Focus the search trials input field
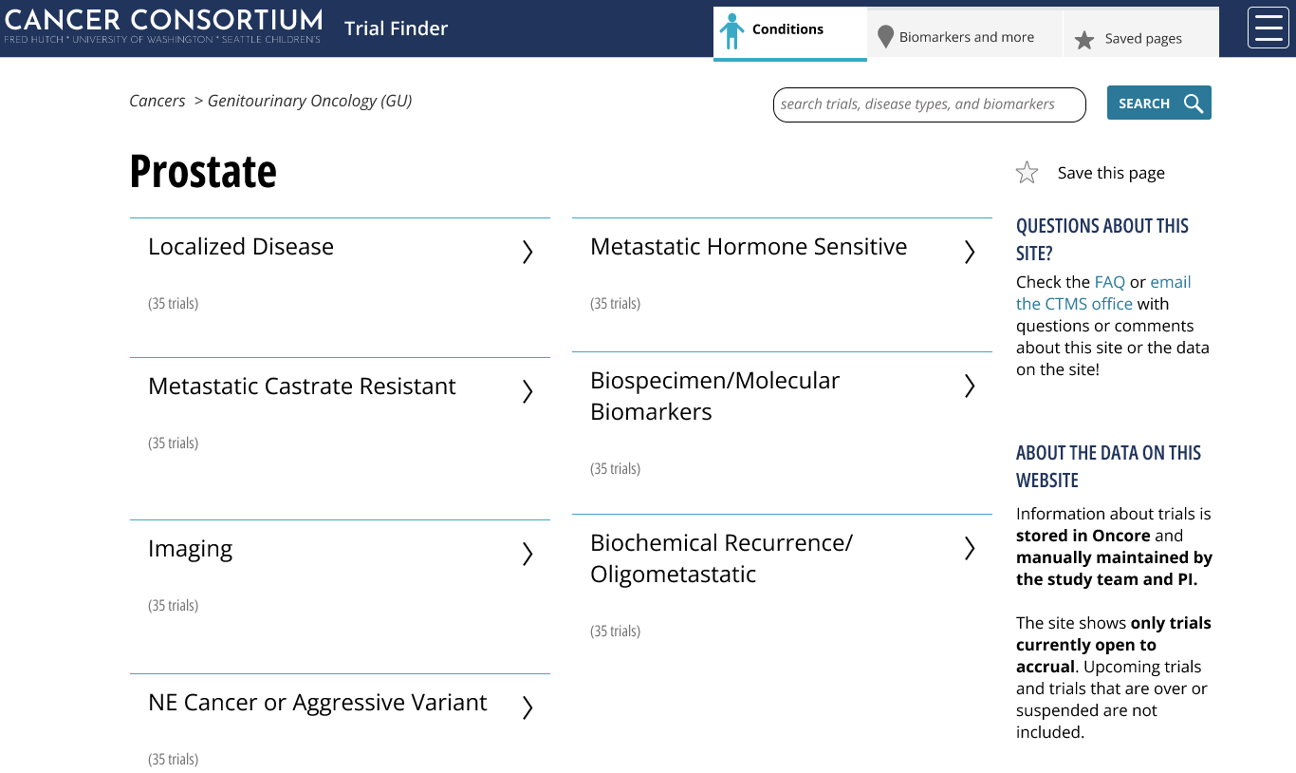 928,104
